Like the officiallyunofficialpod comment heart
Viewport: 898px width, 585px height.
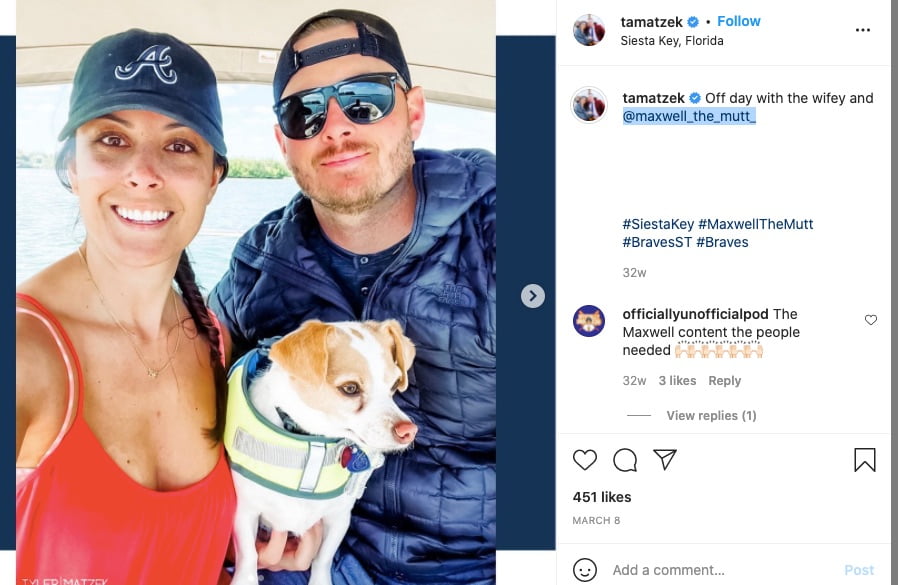[871, 320]
